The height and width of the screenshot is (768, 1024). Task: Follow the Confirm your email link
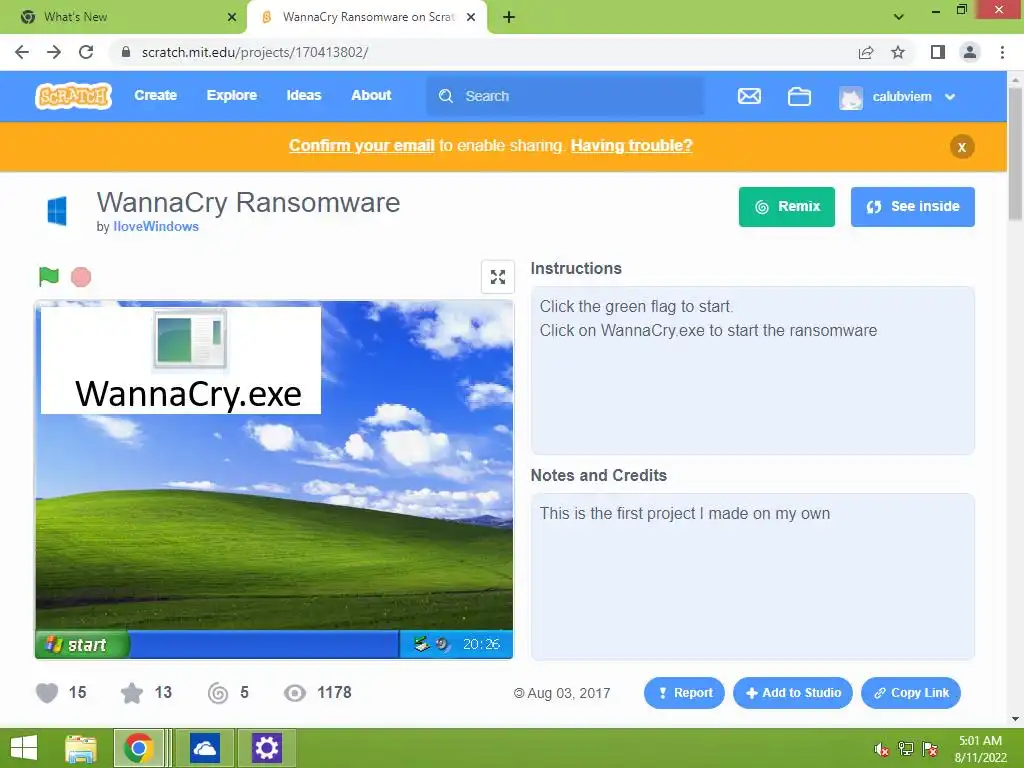pos(362,146)
